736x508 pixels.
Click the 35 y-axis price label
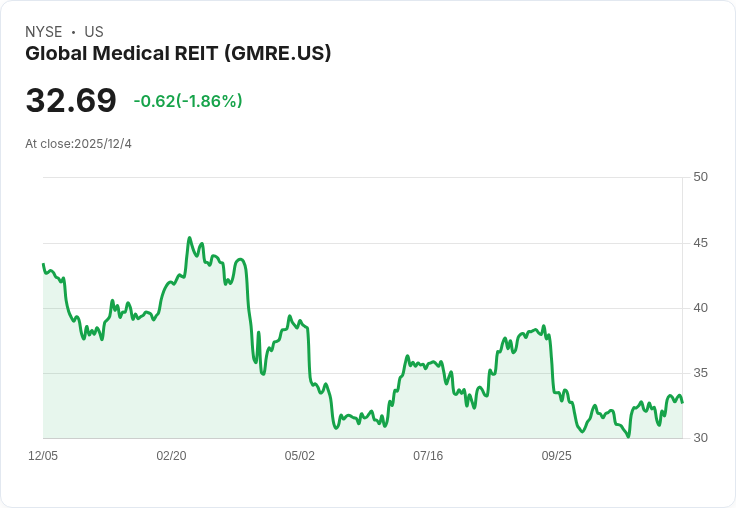(x=700, y=373)
